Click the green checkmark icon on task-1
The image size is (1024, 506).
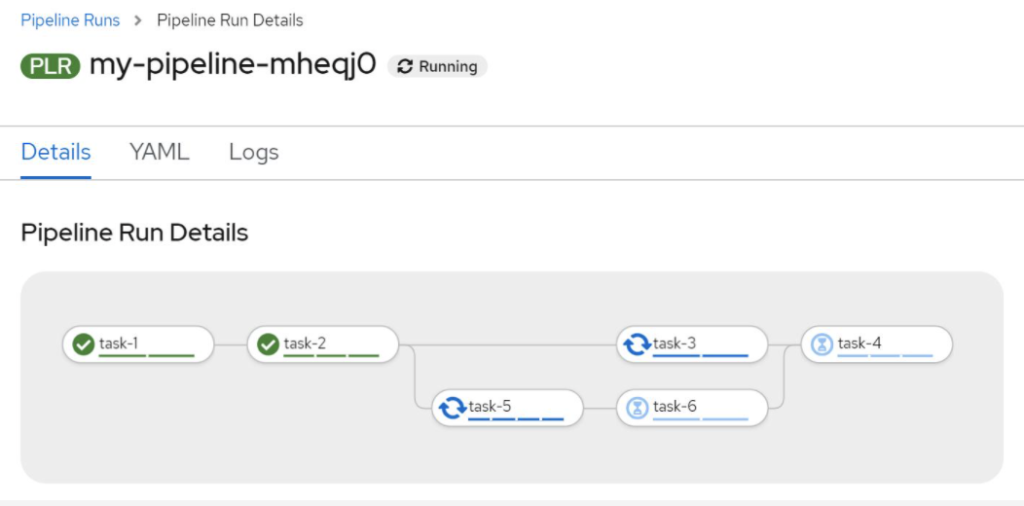click(x=84, y=344)
